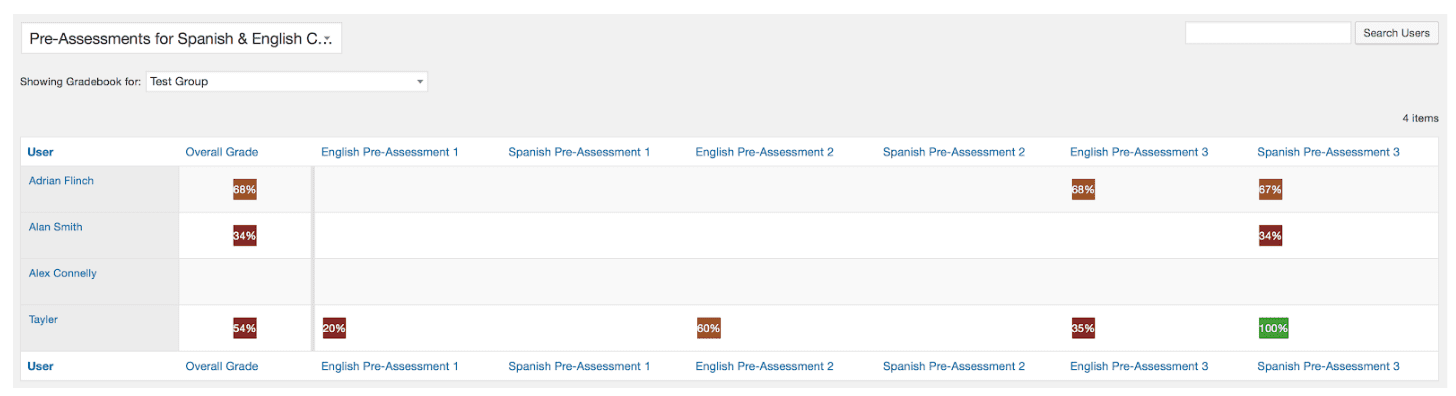Focus the user search input field

[1268, 33]
